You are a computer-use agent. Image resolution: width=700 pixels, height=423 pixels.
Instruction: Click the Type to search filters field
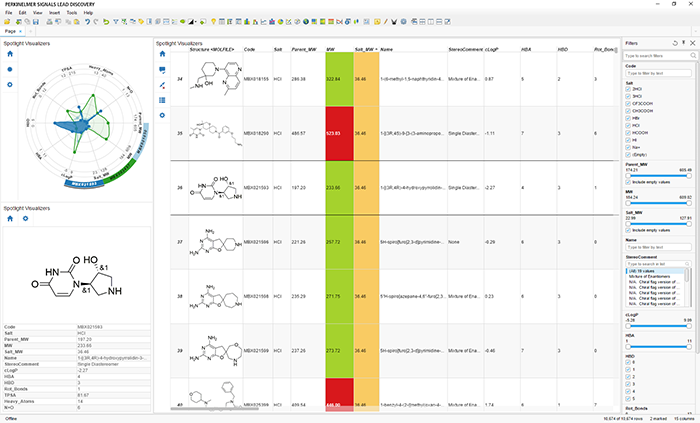tap(660, 56)
